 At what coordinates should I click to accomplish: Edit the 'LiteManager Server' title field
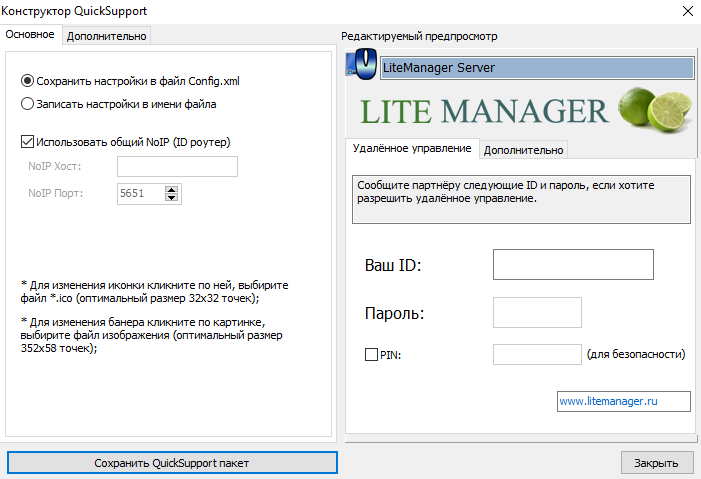[537, 68]
